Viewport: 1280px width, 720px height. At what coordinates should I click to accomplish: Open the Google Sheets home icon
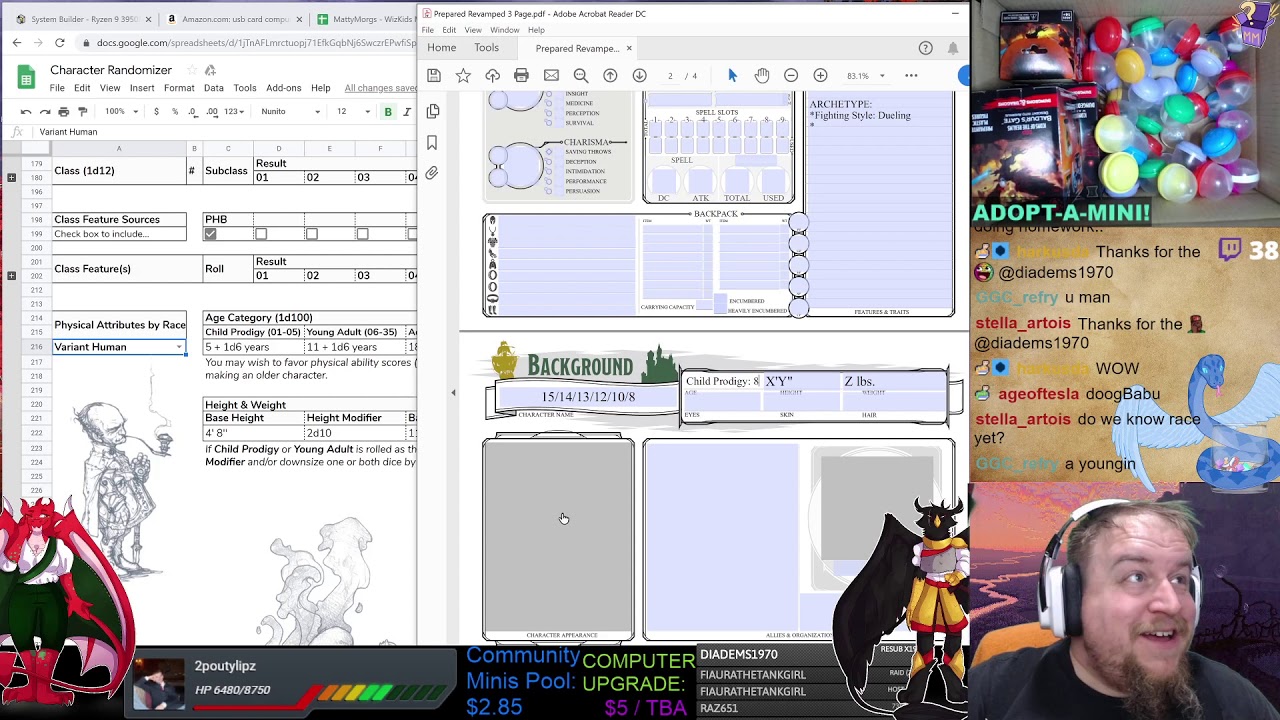pyautogui.click(x=27, y=78)
